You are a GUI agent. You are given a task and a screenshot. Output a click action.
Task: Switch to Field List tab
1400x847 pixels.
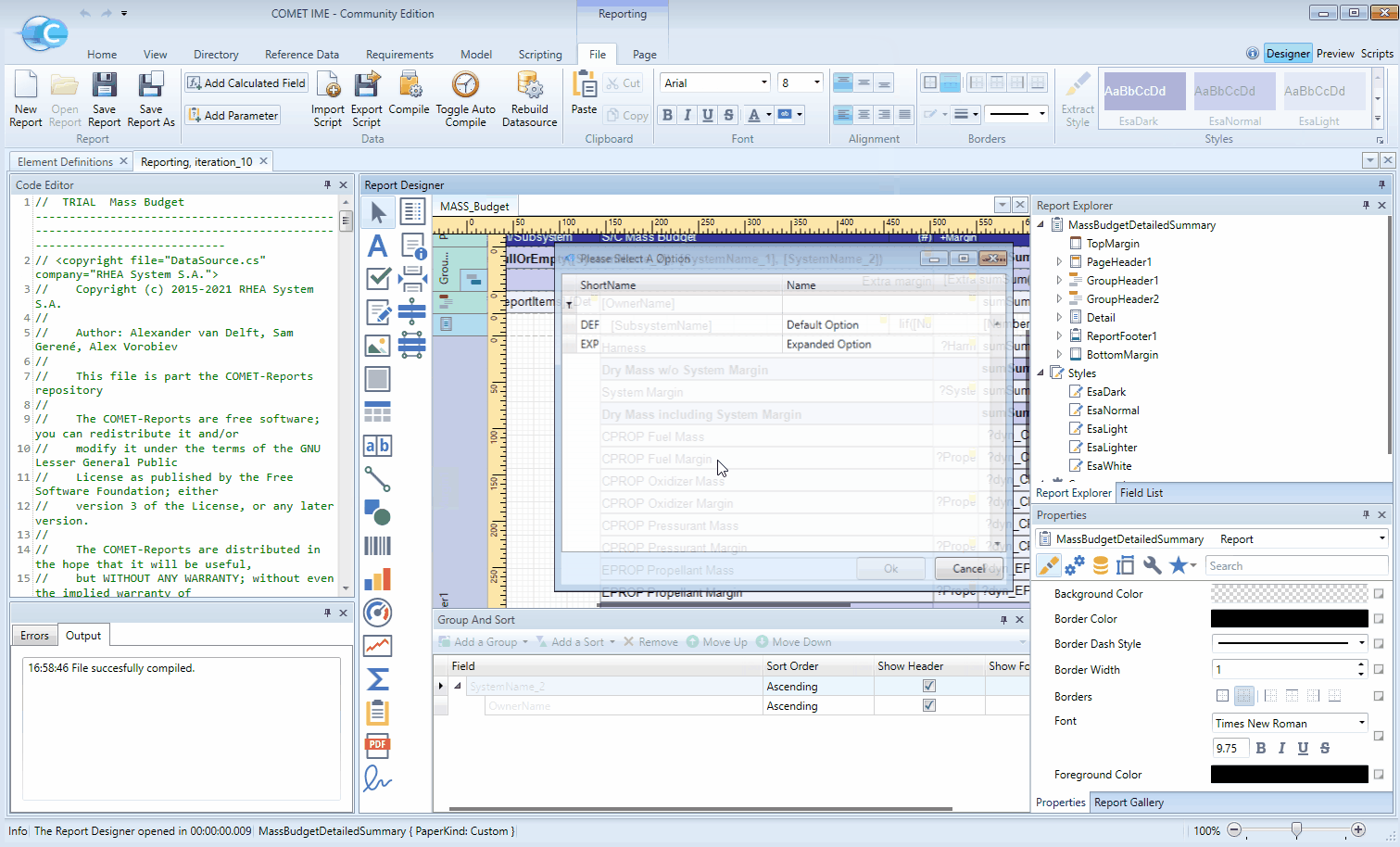[1141, 493]
